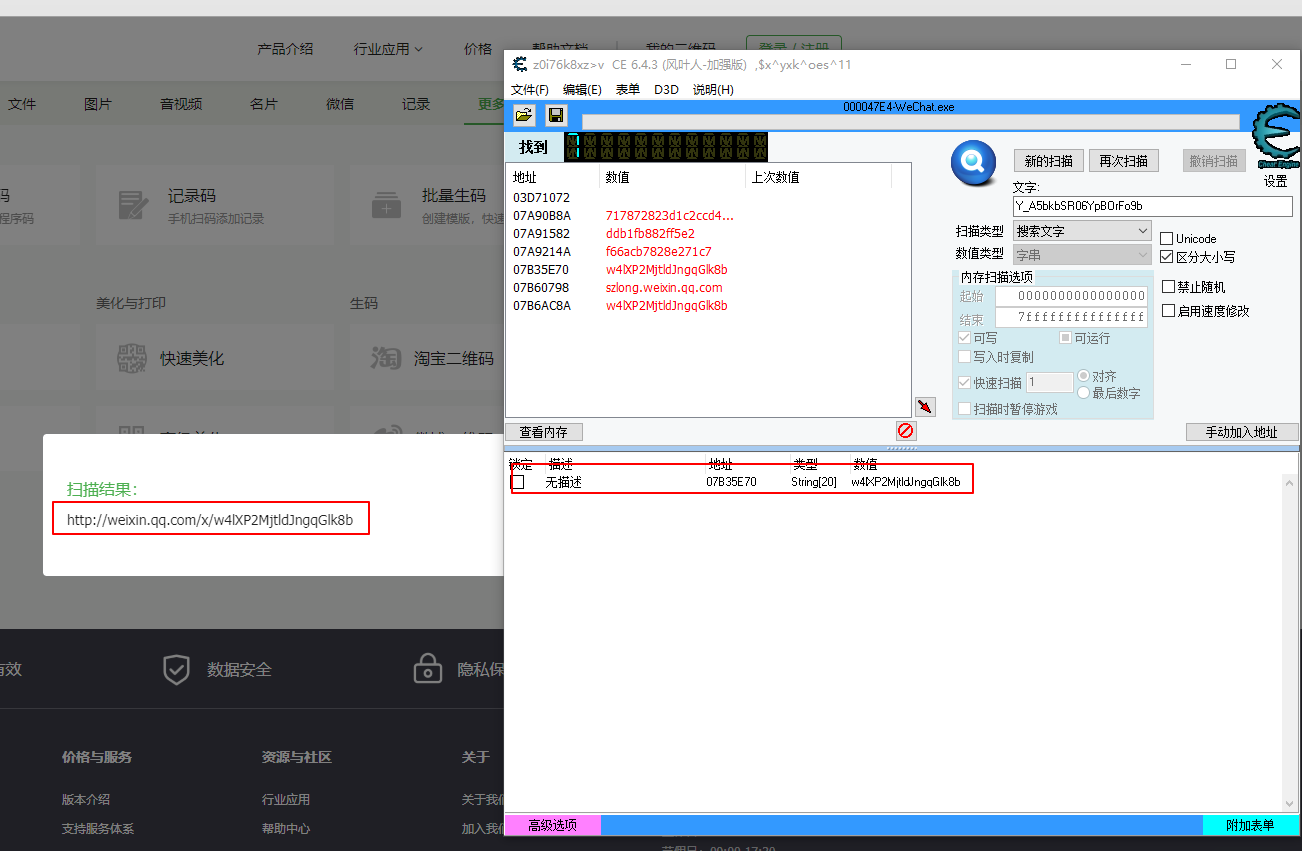Switch to the 记录 tab on the webpage
The width and height of the screenshot is (1302, 851).
(416, 104)
